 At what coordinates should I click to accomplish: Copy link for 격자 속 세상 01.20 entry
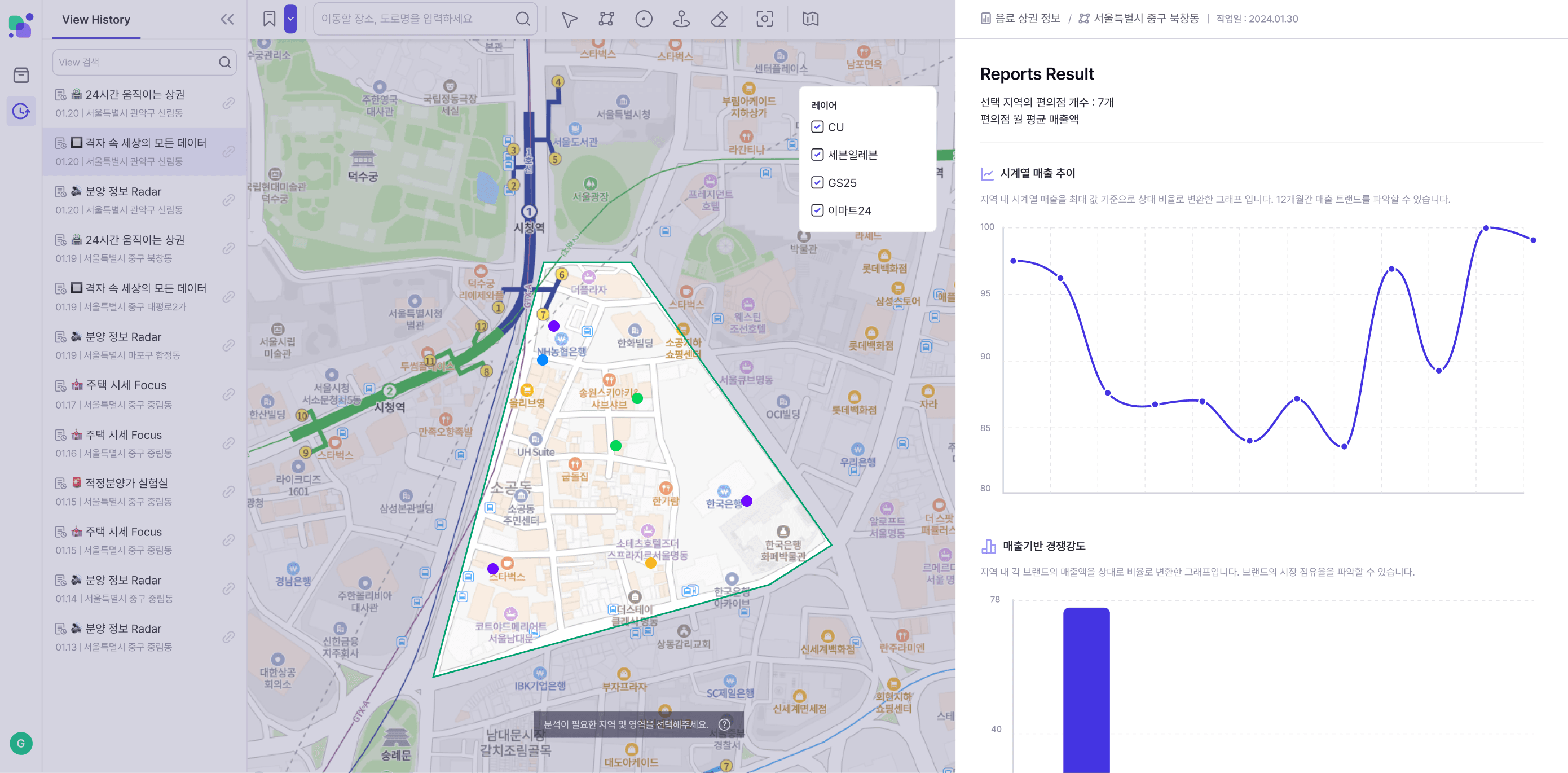click(228, 151)
